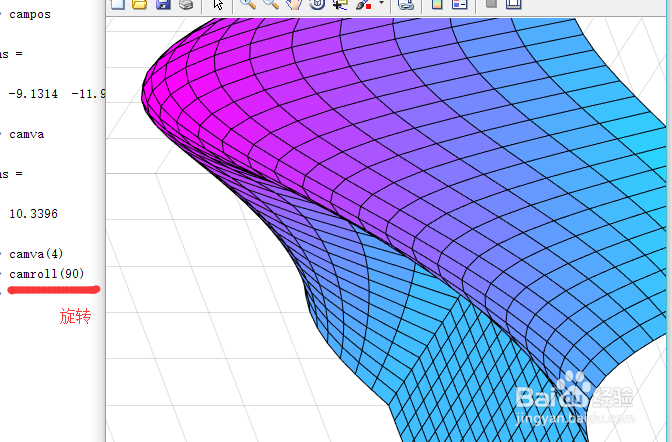Insert a colorbar via toolbar icon
Screen dimensions: 672x442
pyautogui.click(x=437, y=4)
